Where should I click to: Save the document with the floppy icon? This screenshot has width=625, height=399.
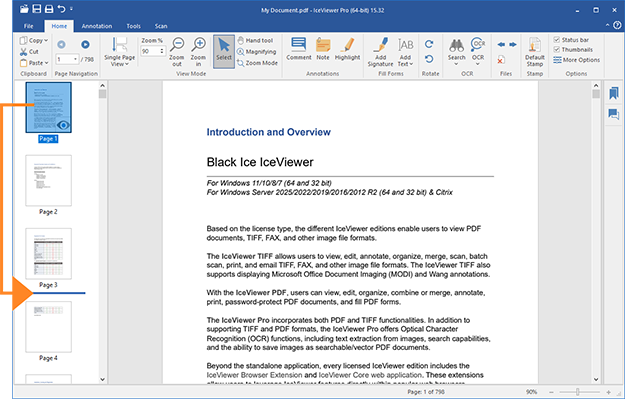(x=37, y=9)
